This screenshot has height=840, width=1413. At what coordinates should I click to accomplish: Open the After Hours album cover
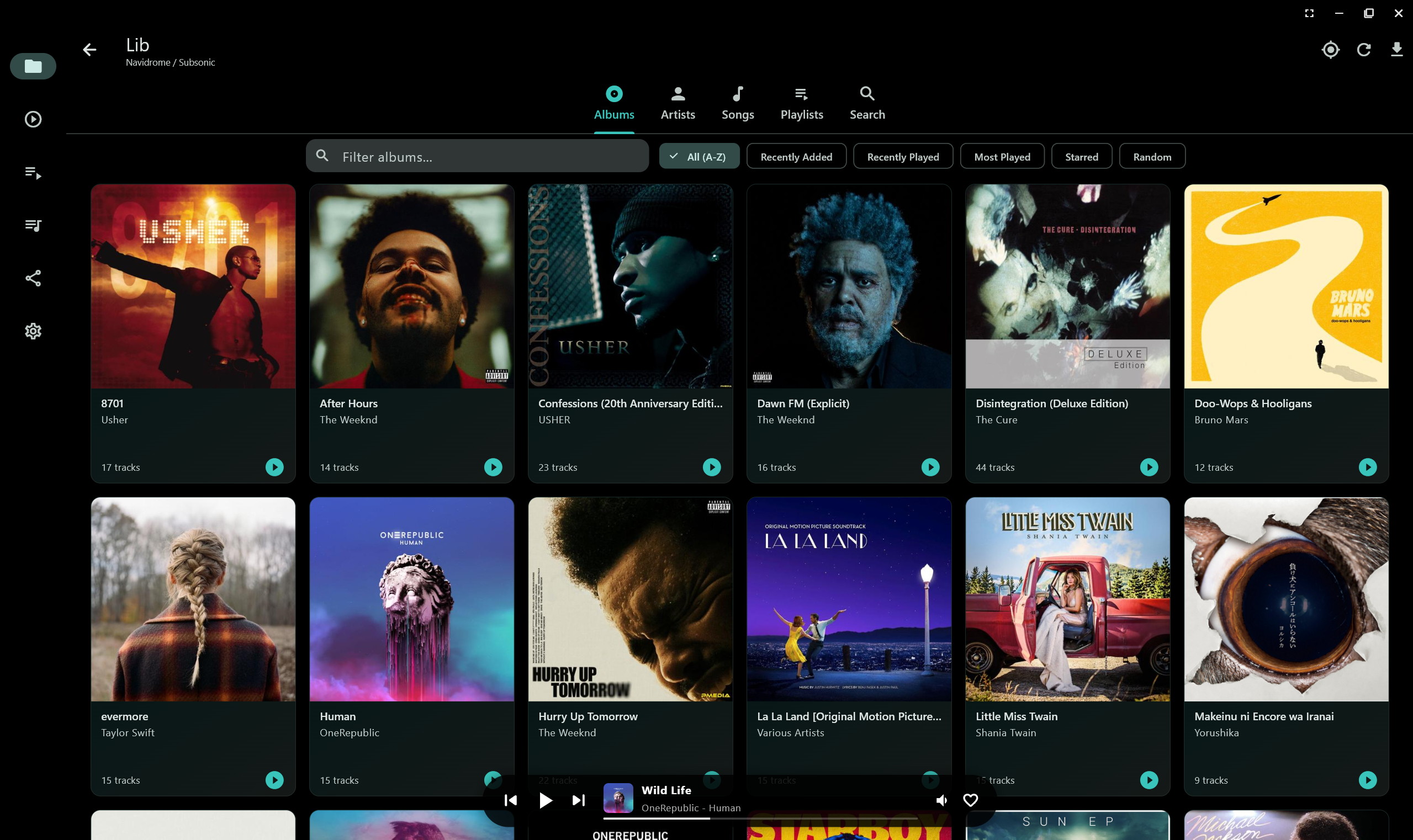412,286
